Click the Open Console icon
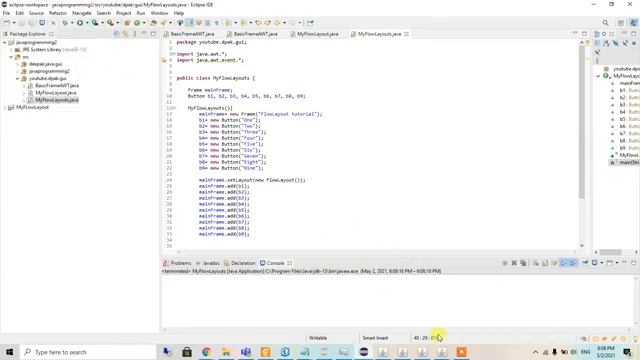 click(609, 263)
